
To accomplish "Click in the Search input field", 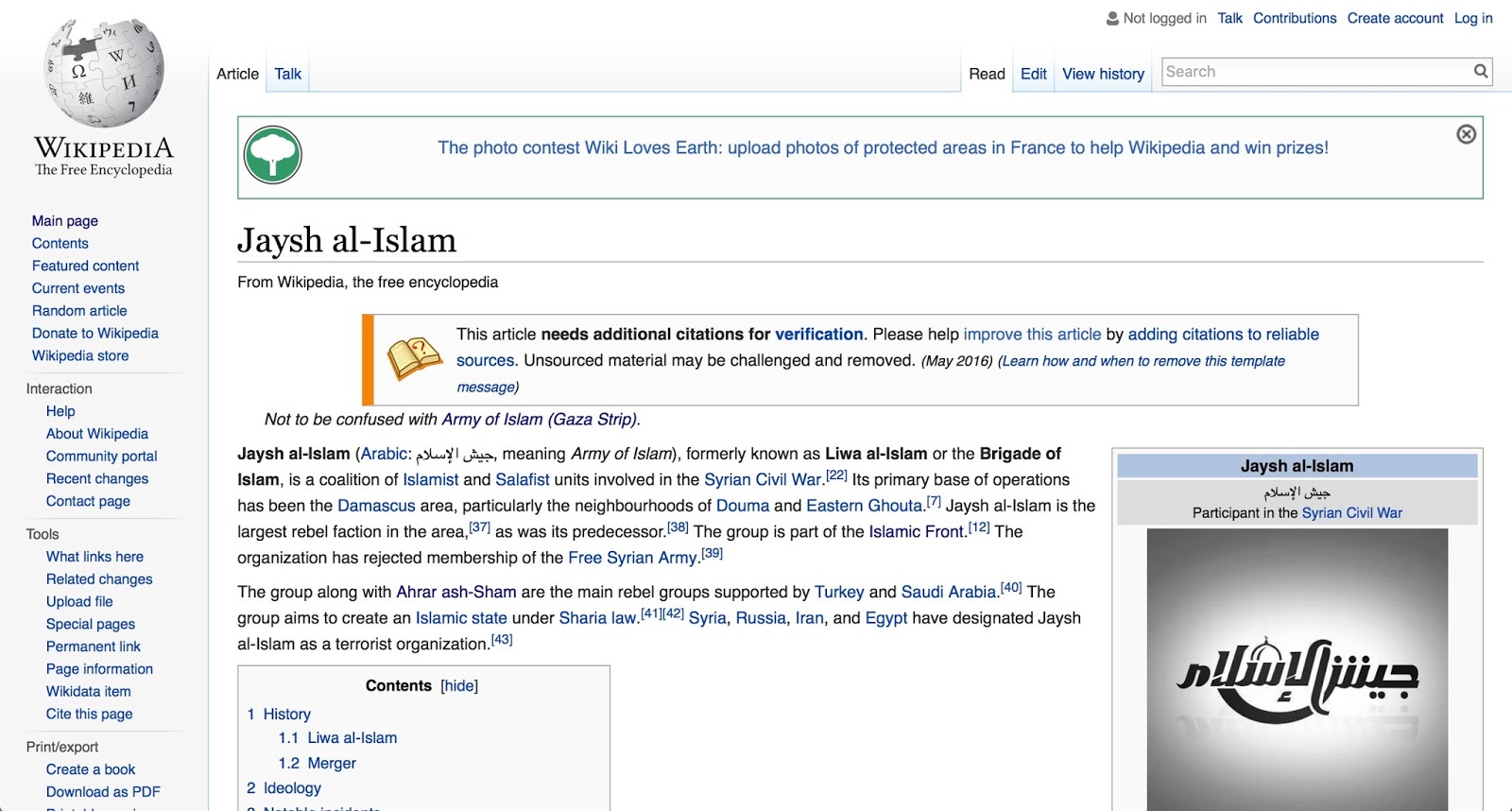I will coord(1314,72).
